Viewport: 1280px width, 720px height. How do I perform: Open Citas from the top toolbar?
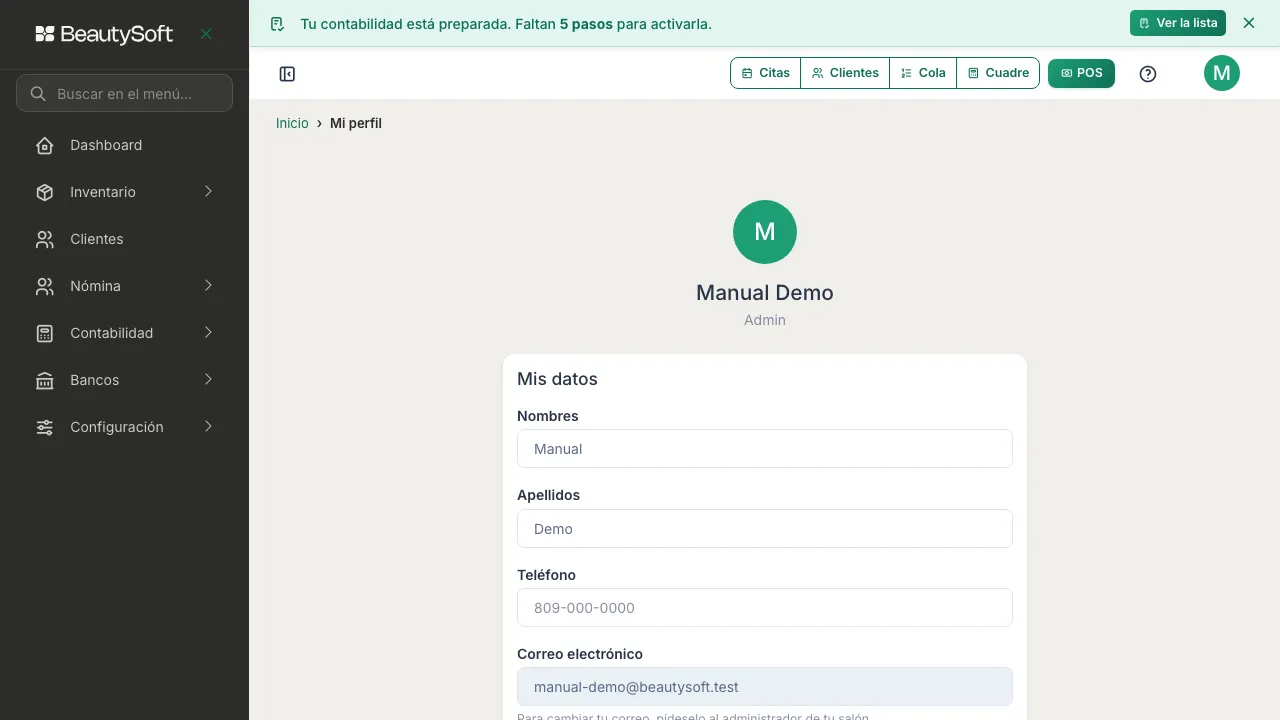point(766,73)
